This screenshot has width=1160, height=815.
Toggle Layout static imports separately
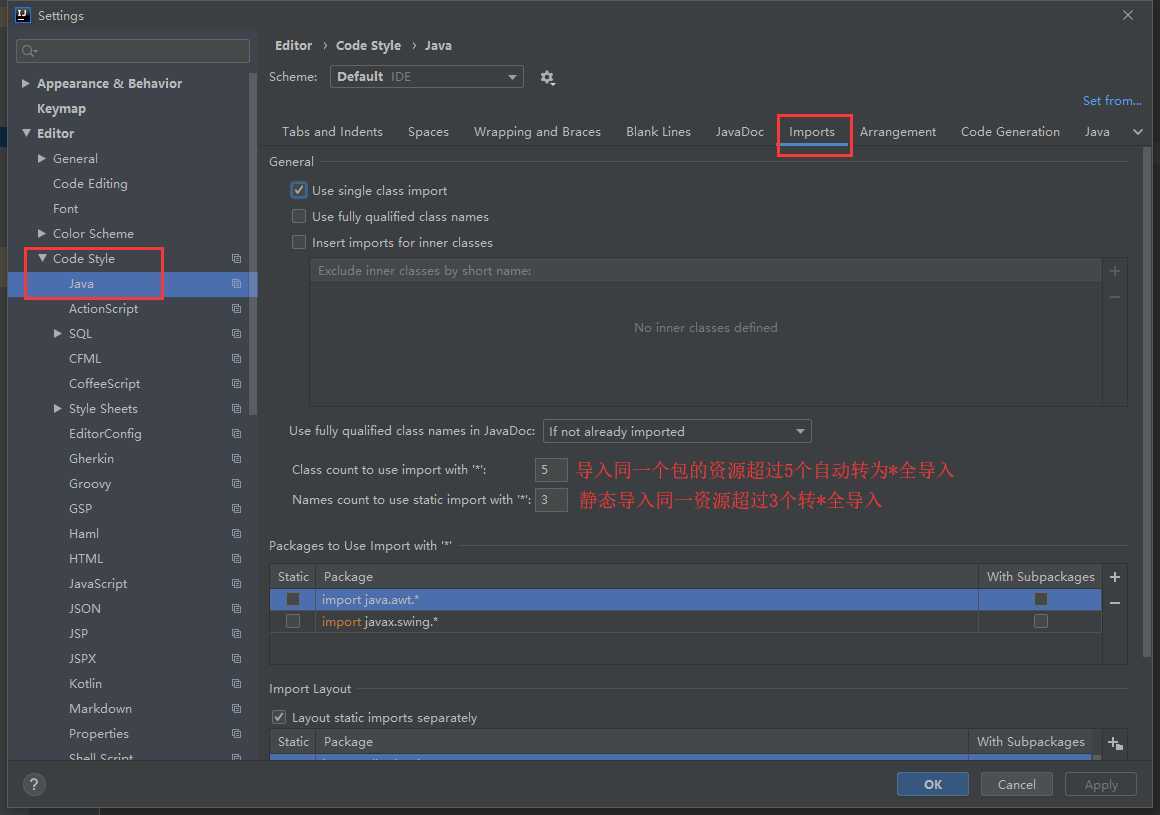point(279,717)
